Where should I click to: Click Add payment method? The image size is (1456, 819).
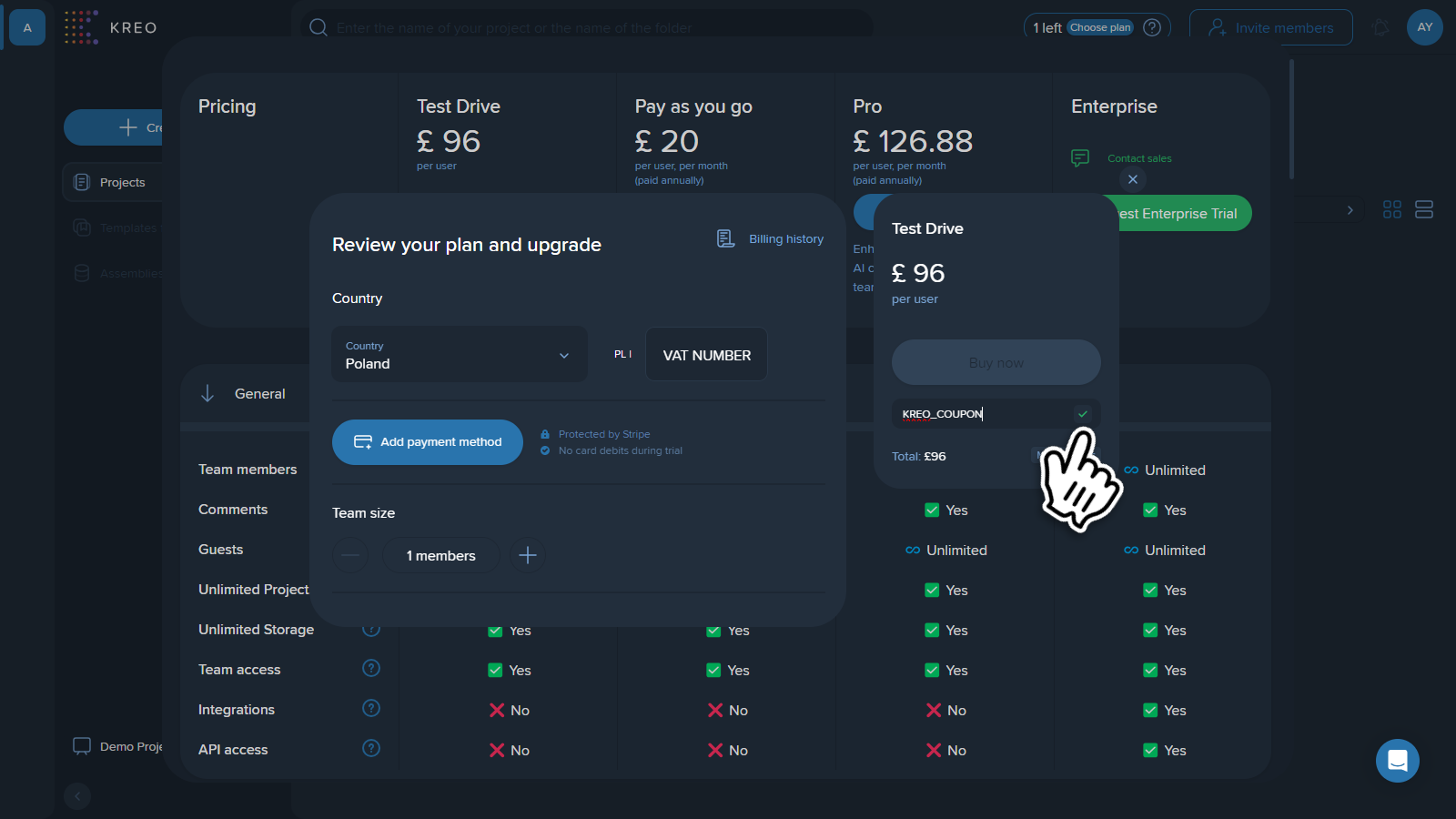pyautogui.click(x=428, y=442)
